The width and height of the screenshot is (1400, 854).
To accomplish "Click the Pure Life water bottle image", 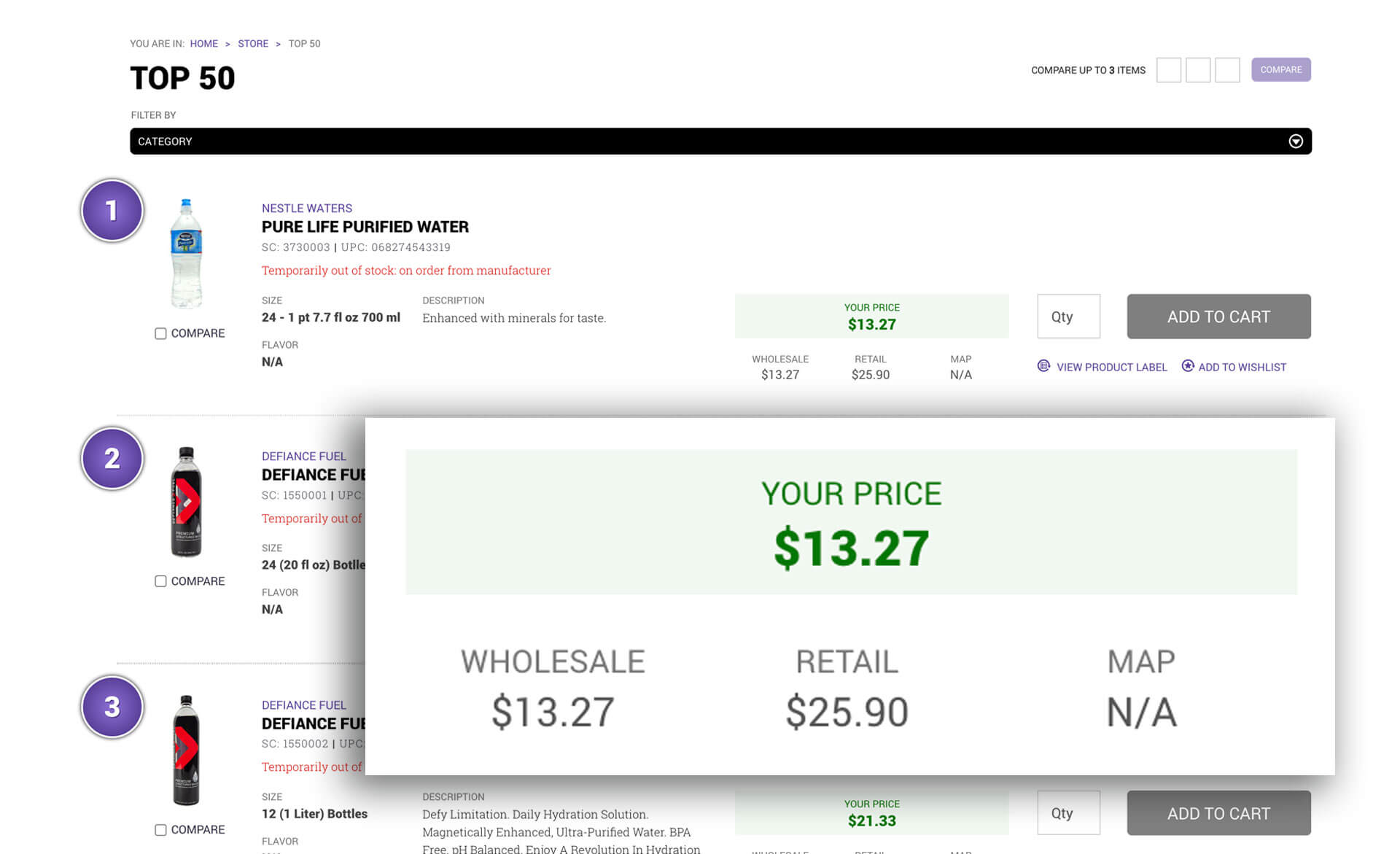I will [187, 254].
